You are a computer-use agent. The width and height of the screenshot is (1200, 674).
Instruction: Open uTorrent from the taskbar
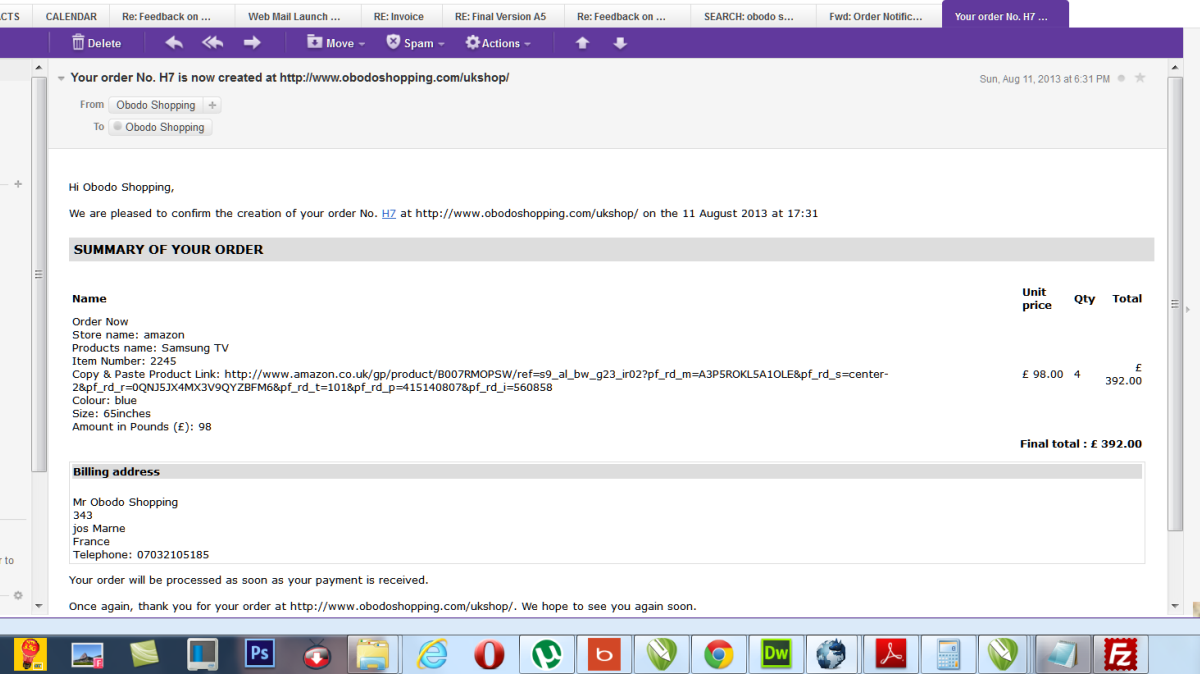tap(546, 654)
